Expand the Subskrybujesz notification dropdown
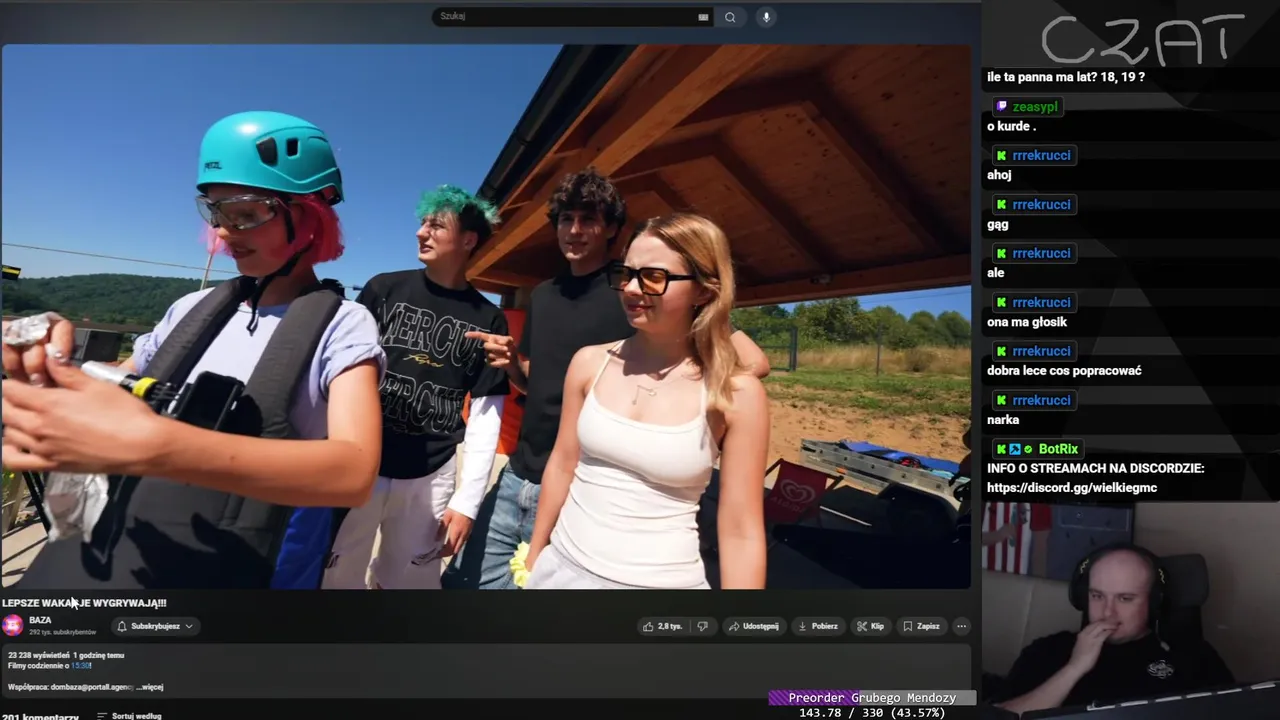The width and height of the screenshot is (1280, 720). click(x=155, y=626)
